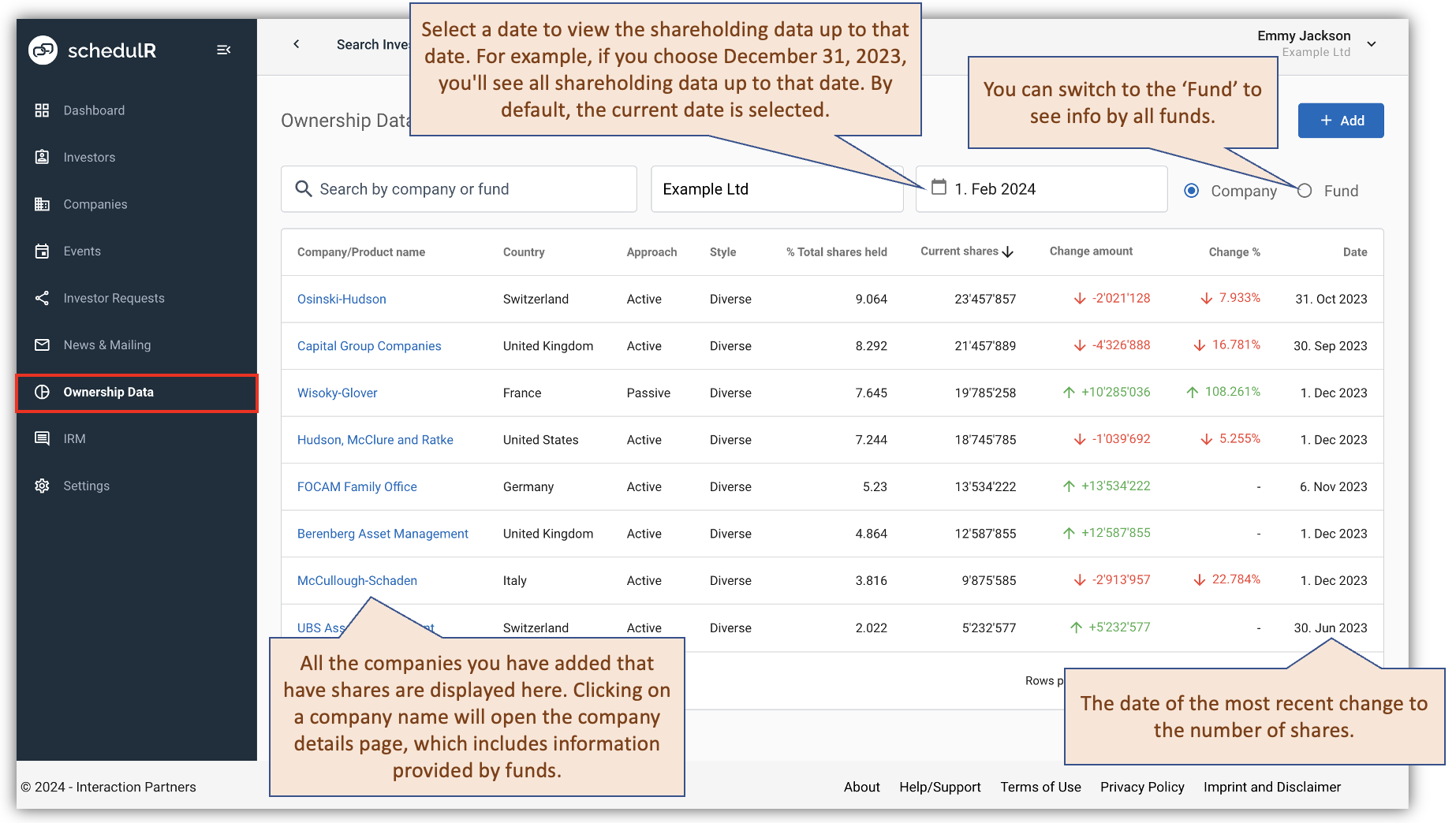Click inside the company search field
This screenshot has height=823, width=1456.
coord(457,188)
